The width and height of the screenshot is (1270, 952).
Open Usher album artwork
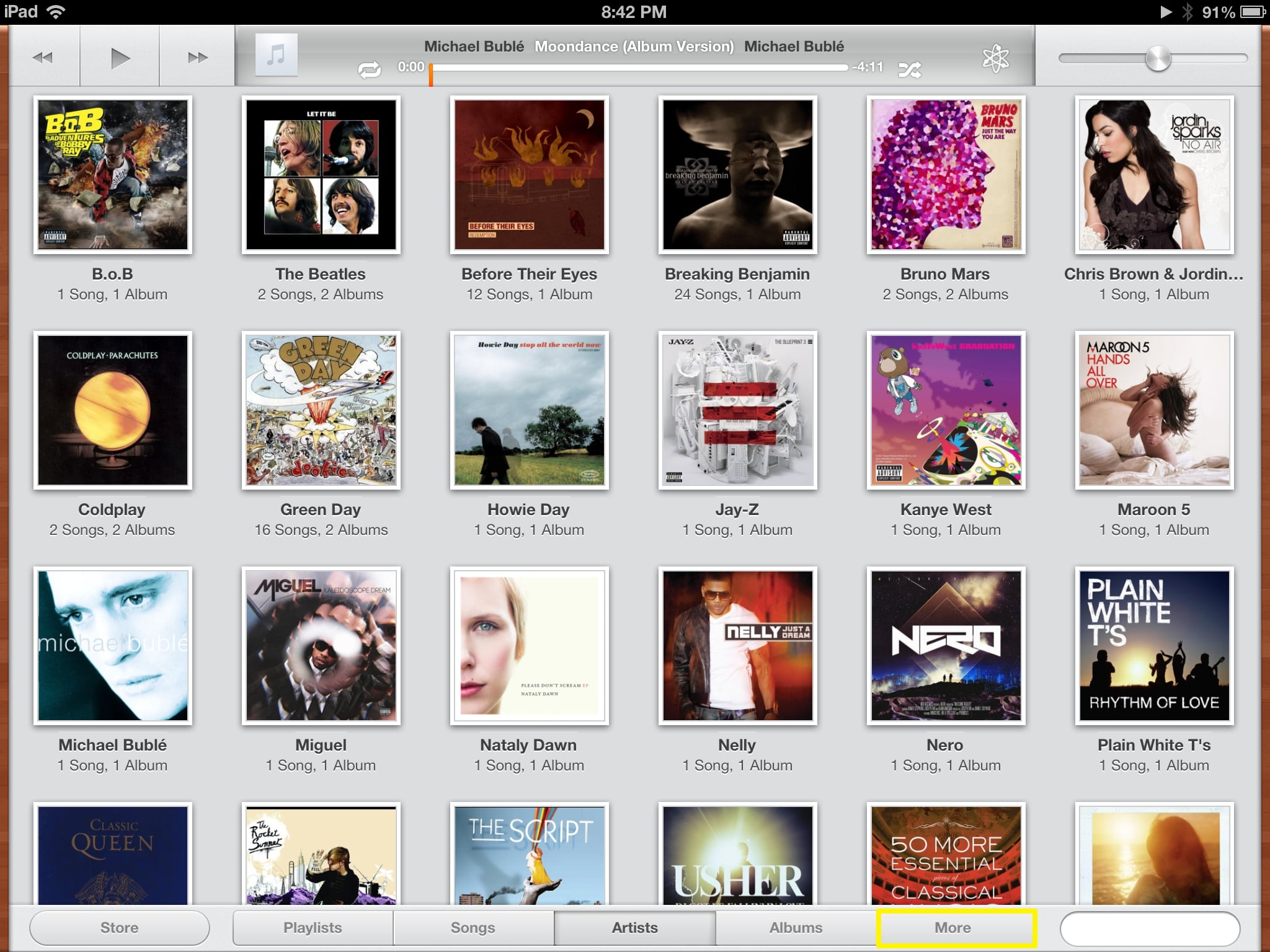coord(738,854)
